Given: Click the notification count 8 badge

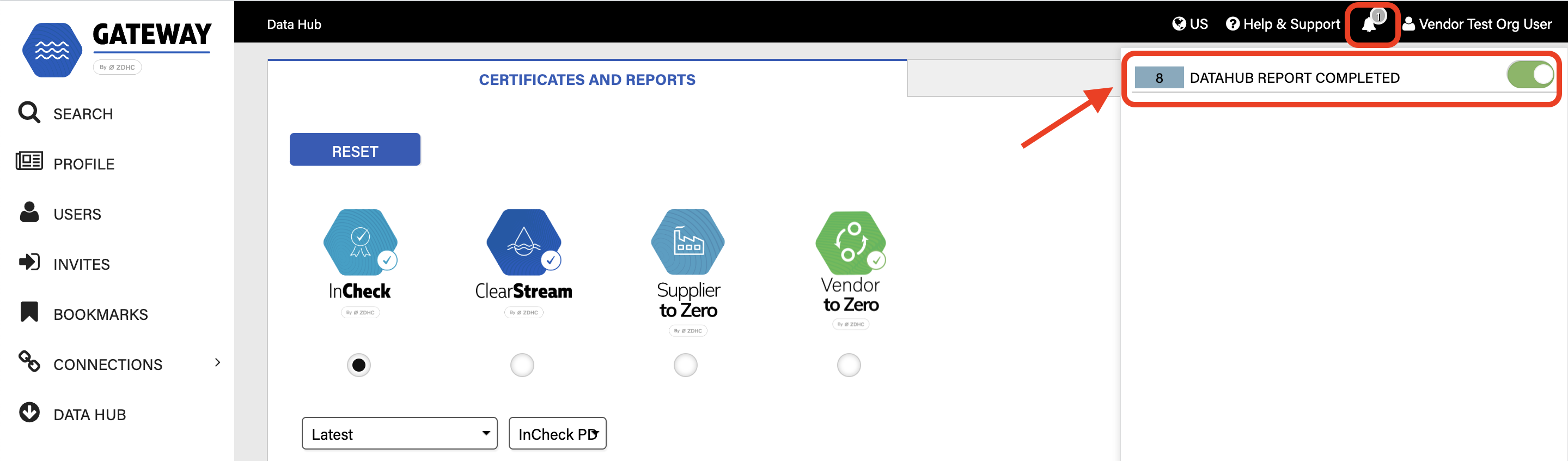Looking at the screenshot, I should pos(1159,78).
